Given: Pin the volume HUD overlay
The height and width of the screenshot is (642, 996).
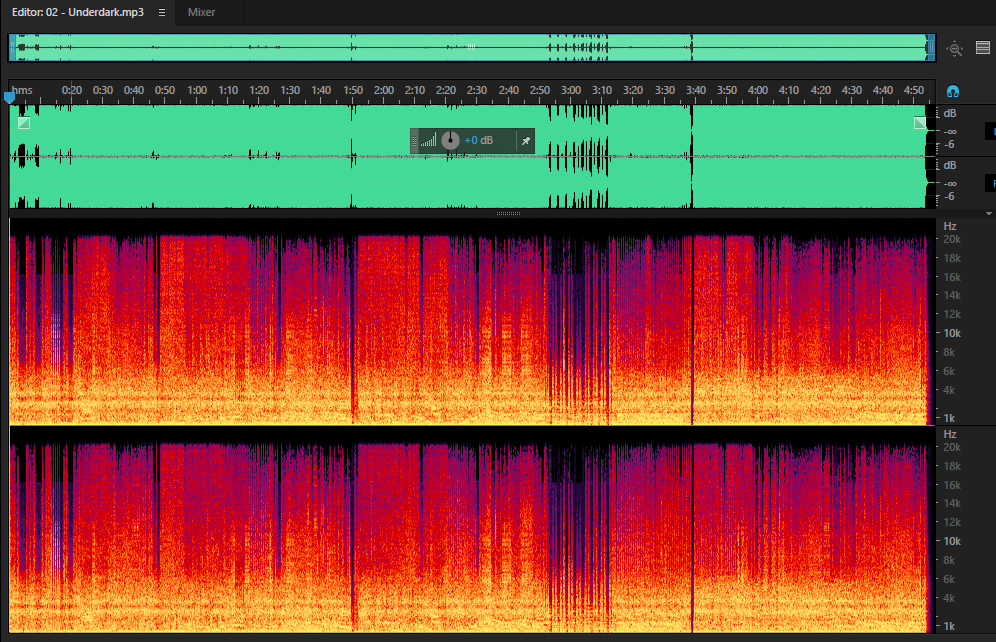Looking at the screenshot, I should tap(525, 141).
